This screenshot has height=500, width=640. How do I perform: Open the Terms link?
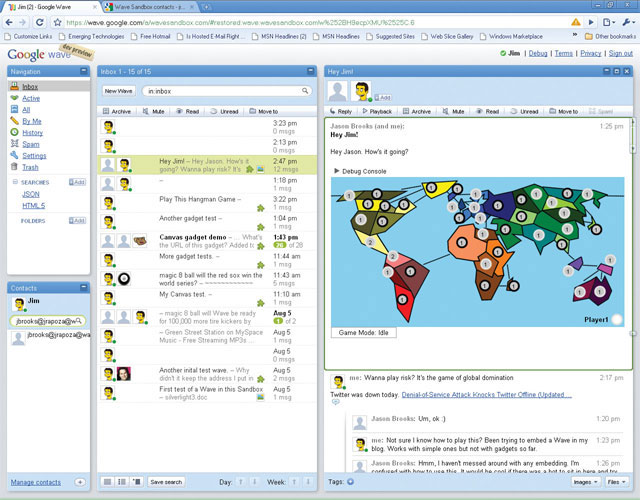coord(564,53)
